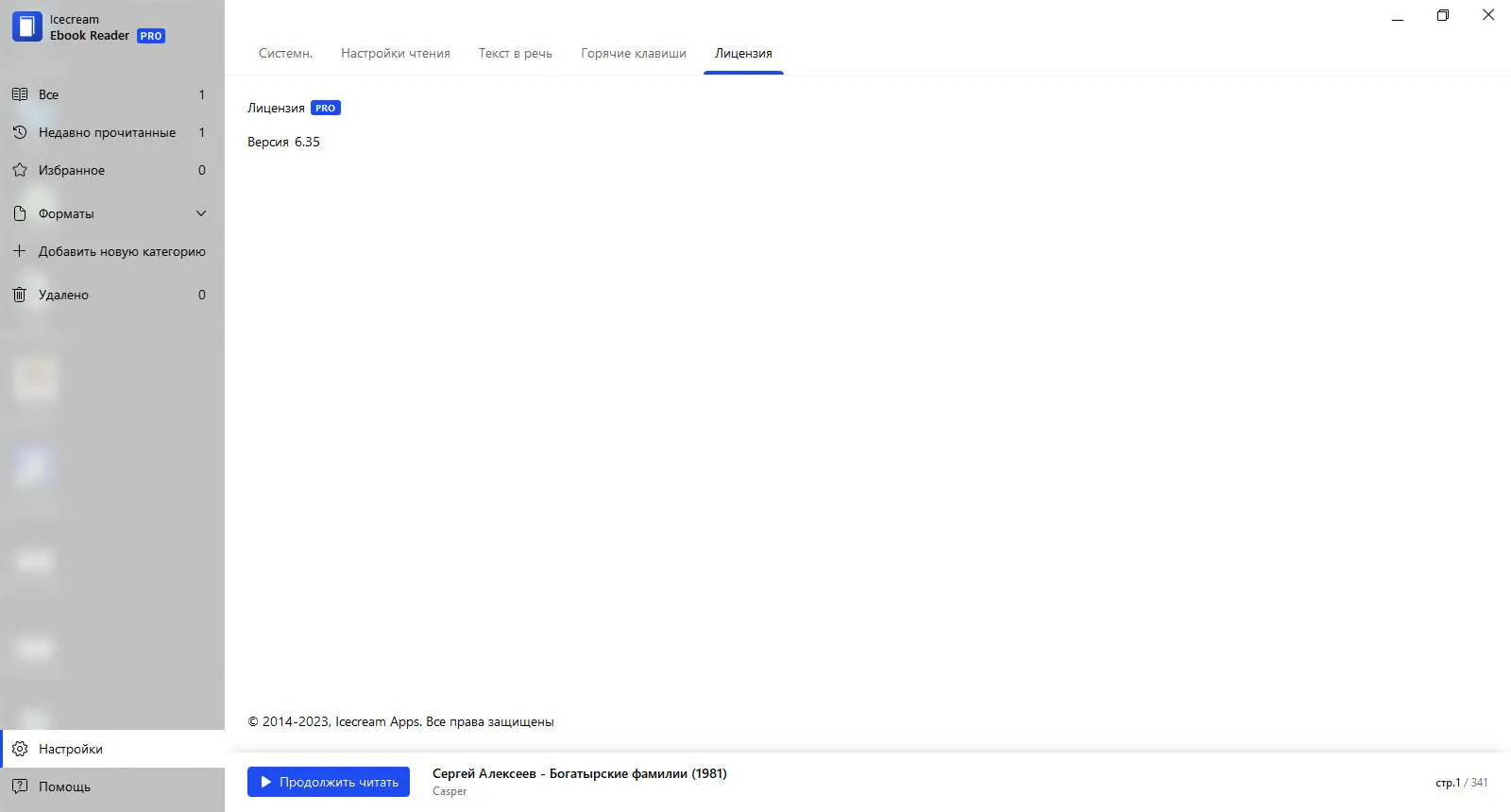Click Добавить новую категорию
Viewport: 1511px width, 812px height.
point(112,251)
